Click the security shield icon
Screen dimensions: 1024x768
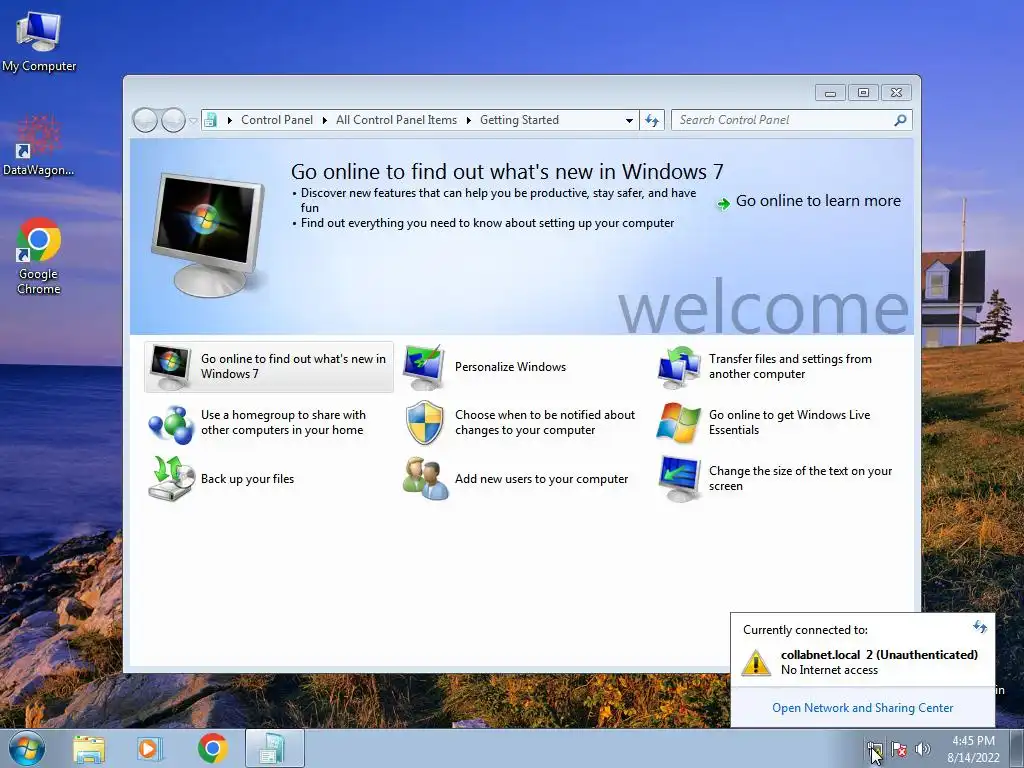tap(424, 423)
